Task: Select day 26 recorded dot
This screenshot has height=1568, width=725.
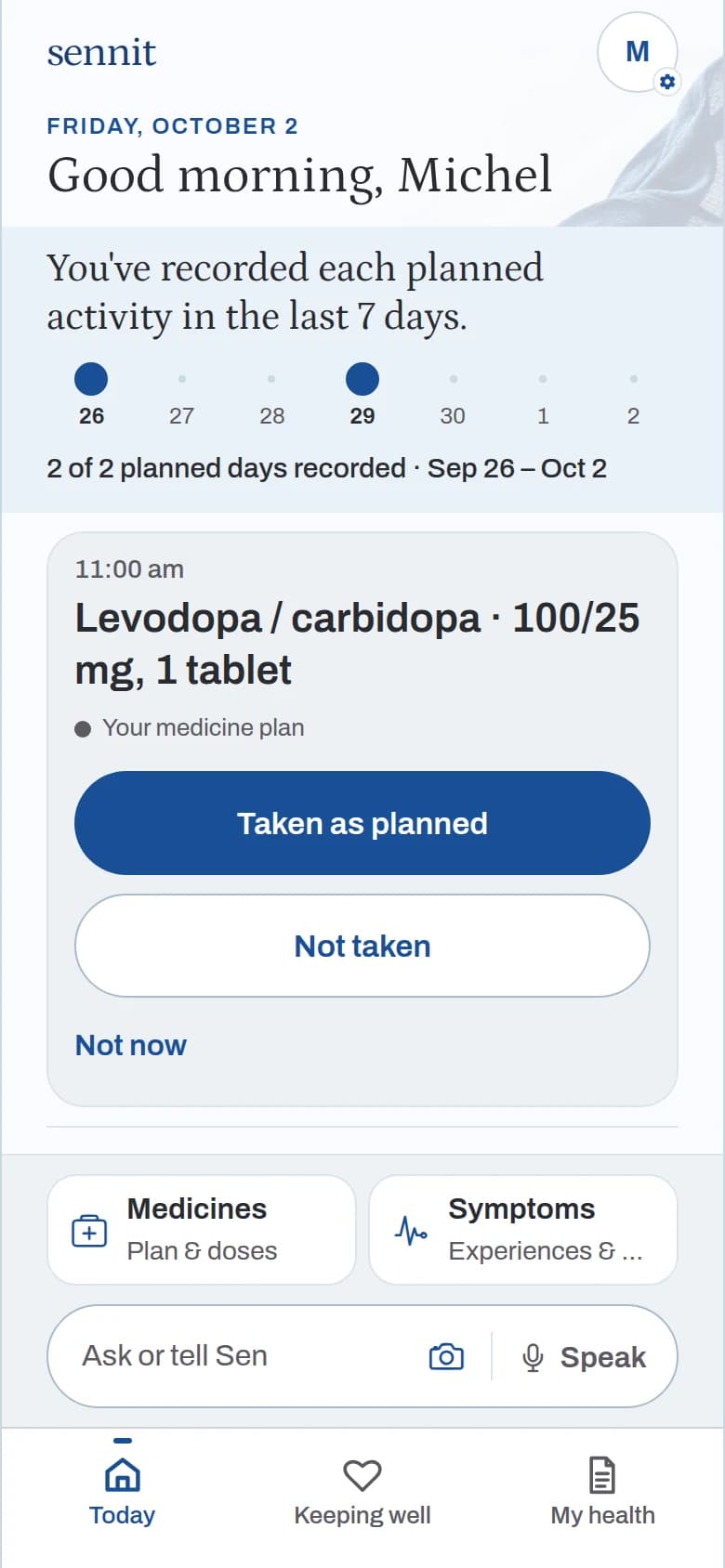Action: coord(91,379)
